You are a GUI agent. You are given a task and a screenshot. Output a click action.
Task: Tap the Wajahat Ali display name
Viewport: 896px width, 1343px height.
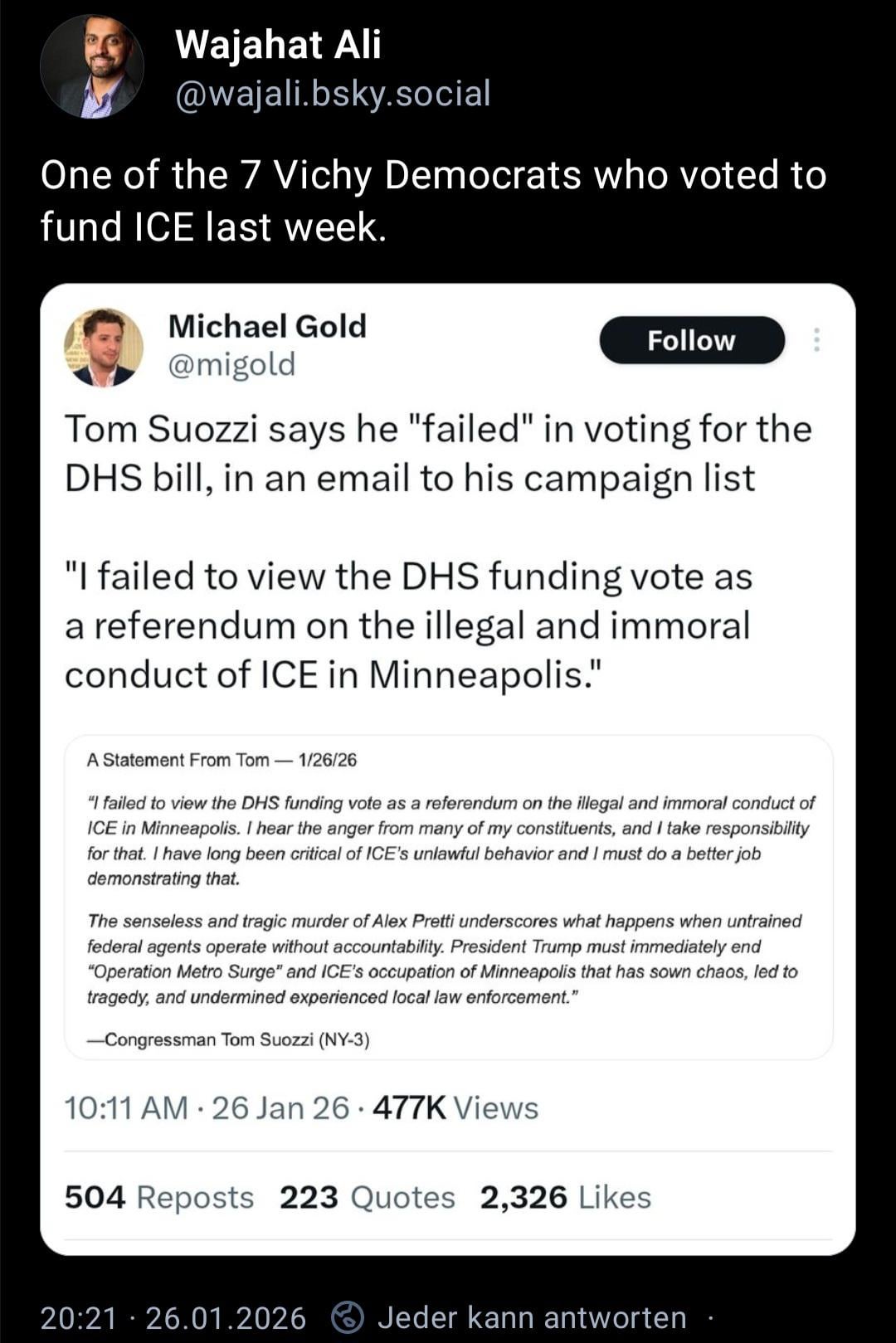coord(278,45)
